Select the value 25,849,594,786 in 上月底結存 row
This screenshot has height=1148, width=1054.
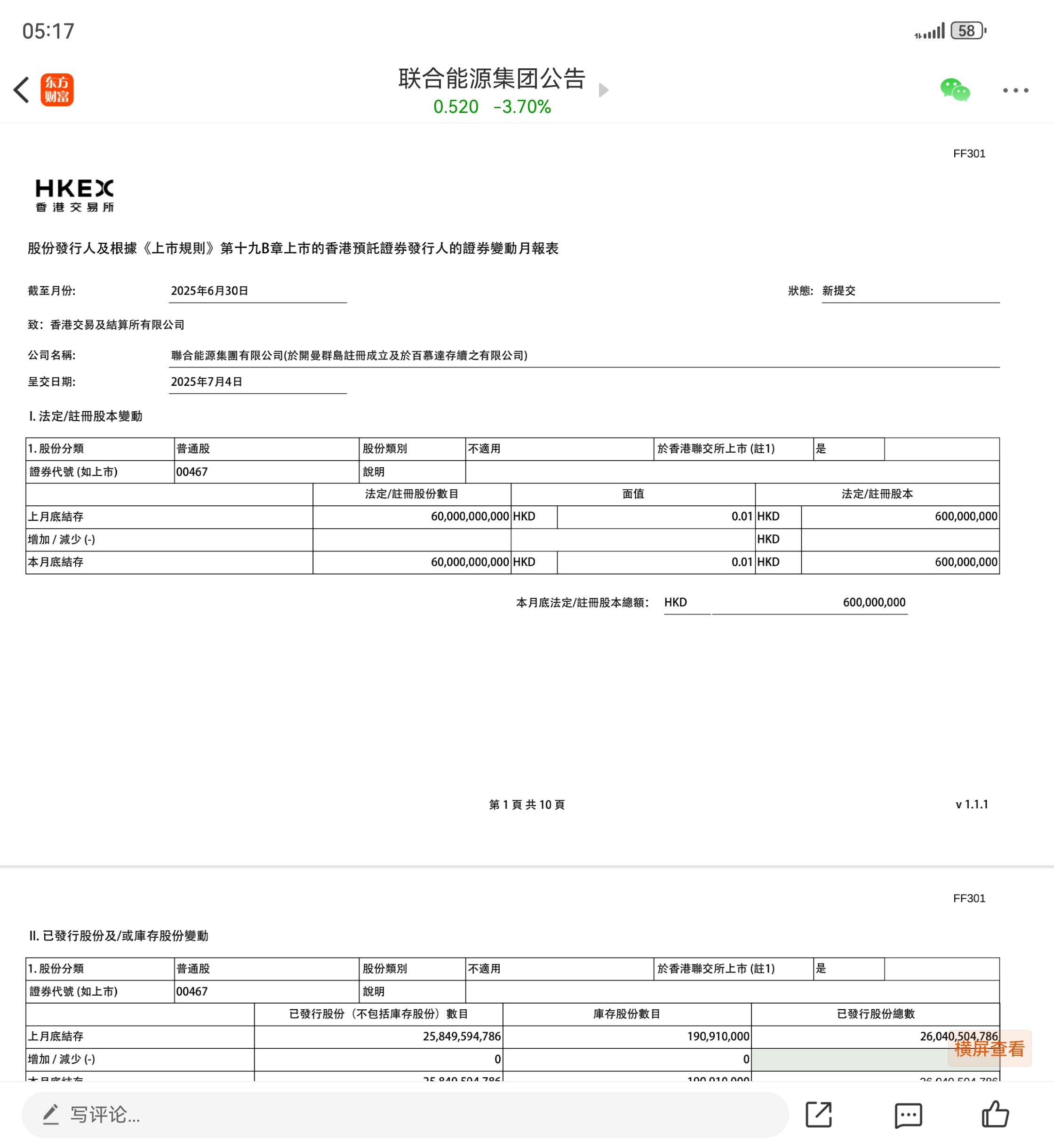click(x=462, y=1036)
